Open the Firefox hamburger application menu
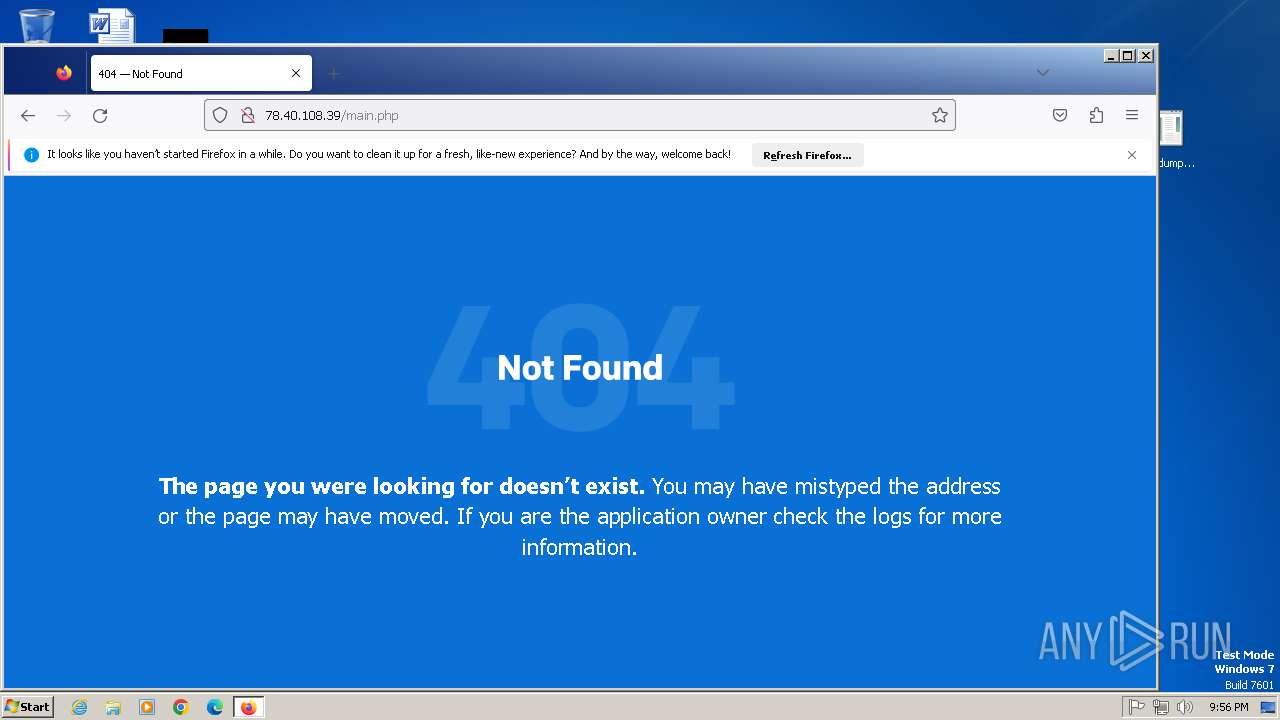This screenshot has height=720, width=1280. pyautogui.click(x=1132, y=116)
